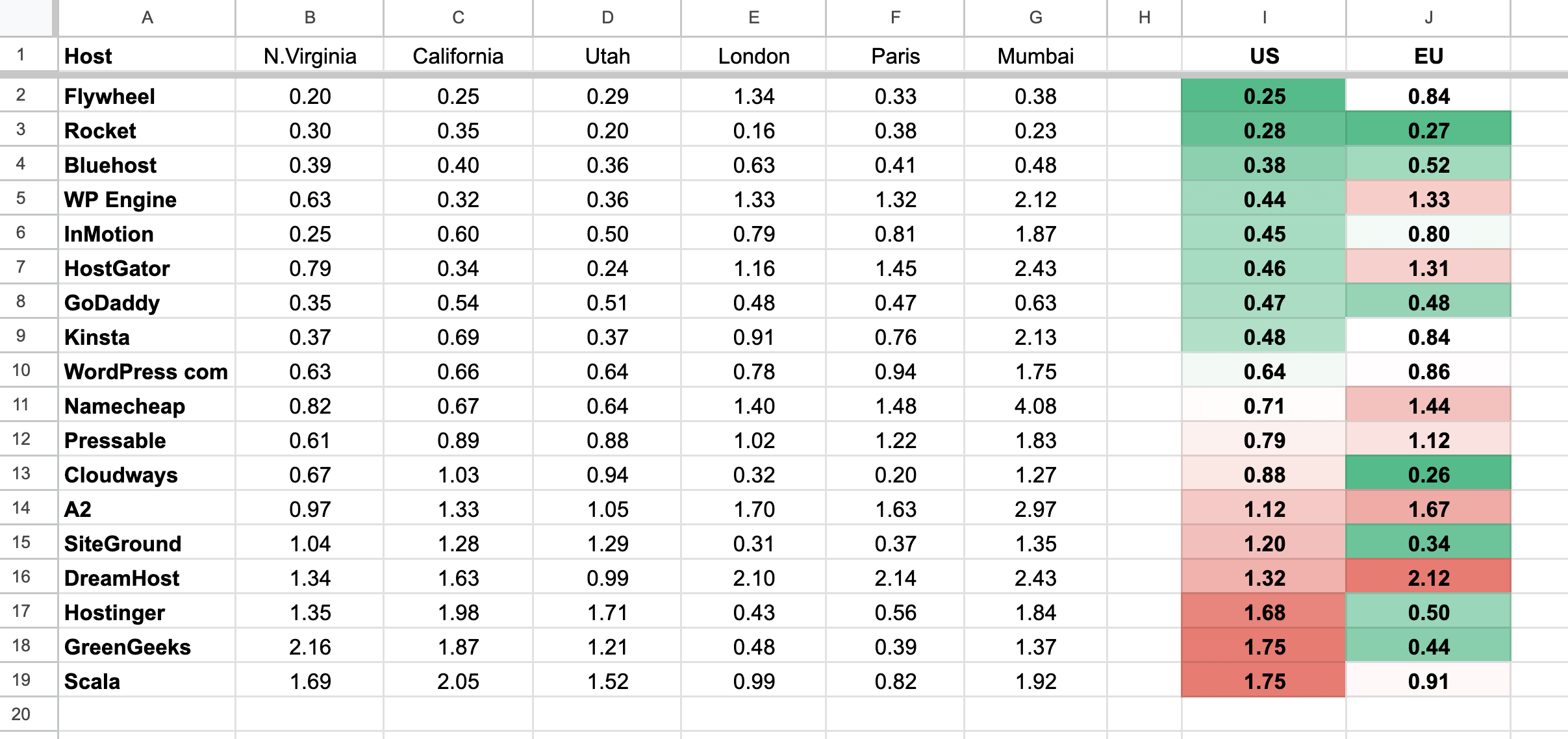Select column A header
Screen dimensions: 1568x739
147,18
